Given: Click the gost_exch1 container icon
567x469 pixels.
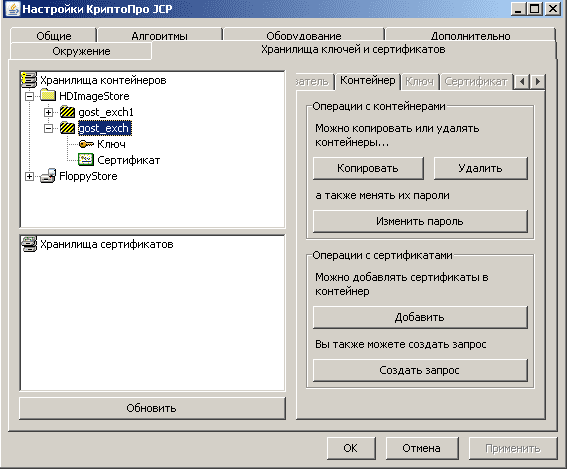Looking at the screenshot, I should pyautogui.click(x=67, y=112).
